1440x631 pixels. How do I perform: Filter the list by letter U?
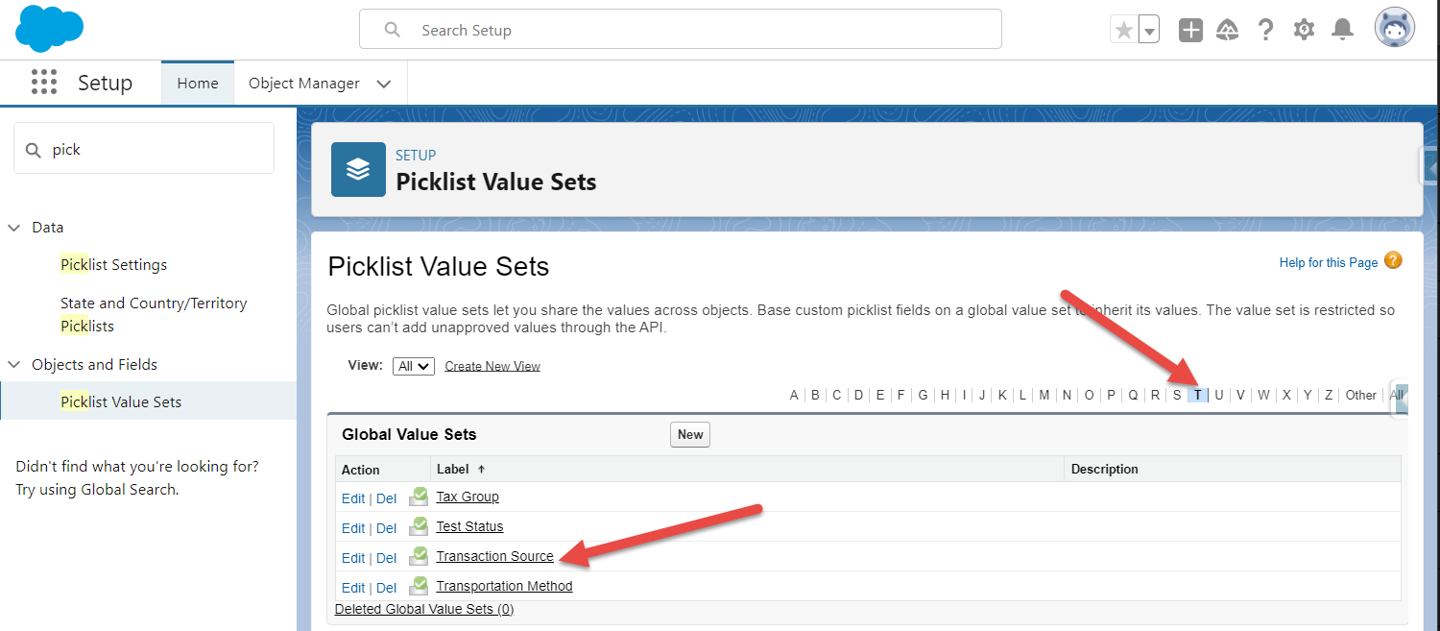pos(1219,395)
